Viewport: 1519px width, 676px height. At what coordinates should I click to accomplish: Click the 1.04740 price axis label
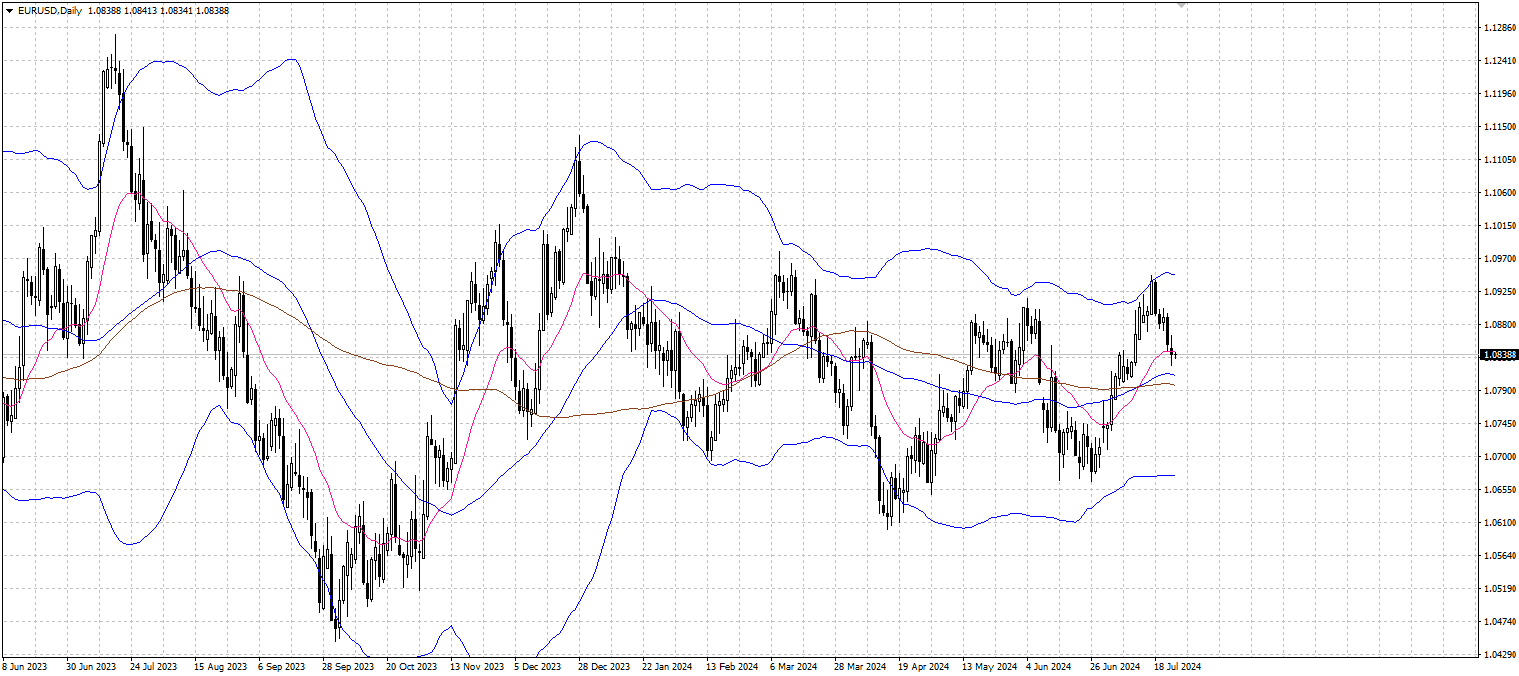tap(1500, 622)
